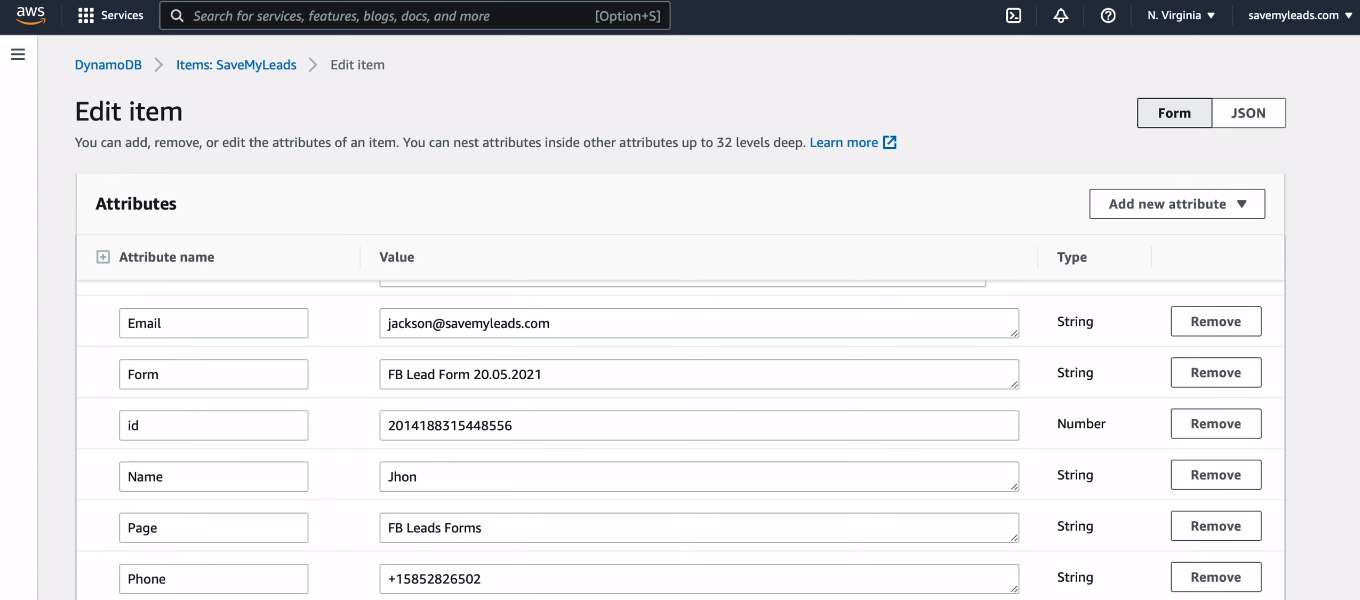Edit the Phone attribute name field
This screenshot has height=600, width=1360.
pyautogui.click(x=214, y=578)
